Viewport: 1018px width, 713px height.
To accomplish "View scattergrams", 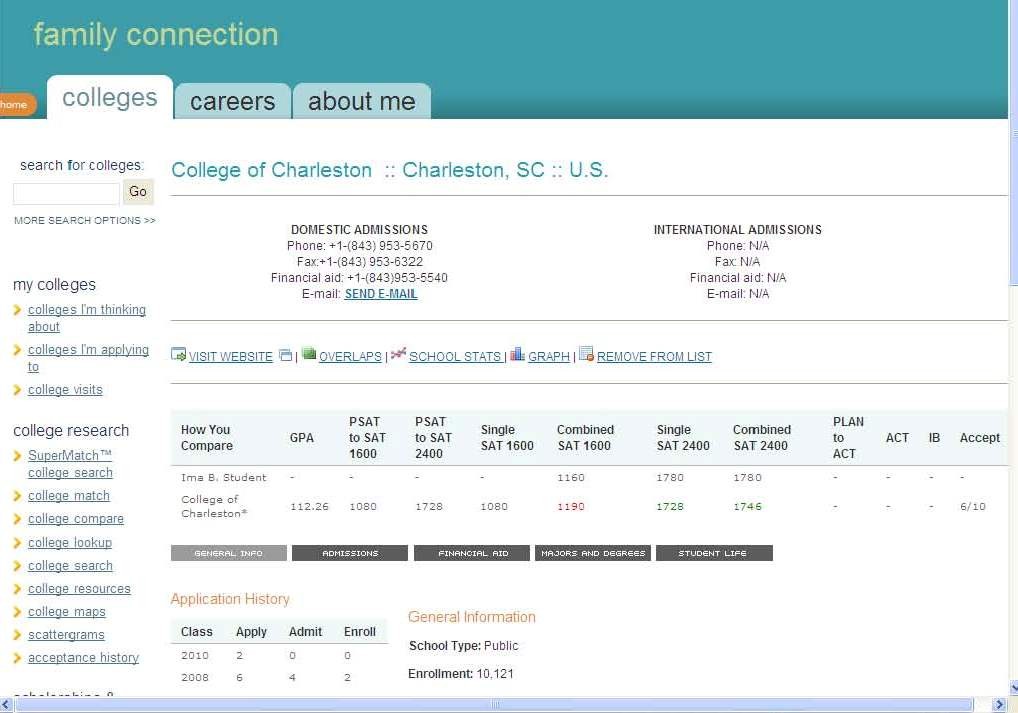I will click(66, 634).
